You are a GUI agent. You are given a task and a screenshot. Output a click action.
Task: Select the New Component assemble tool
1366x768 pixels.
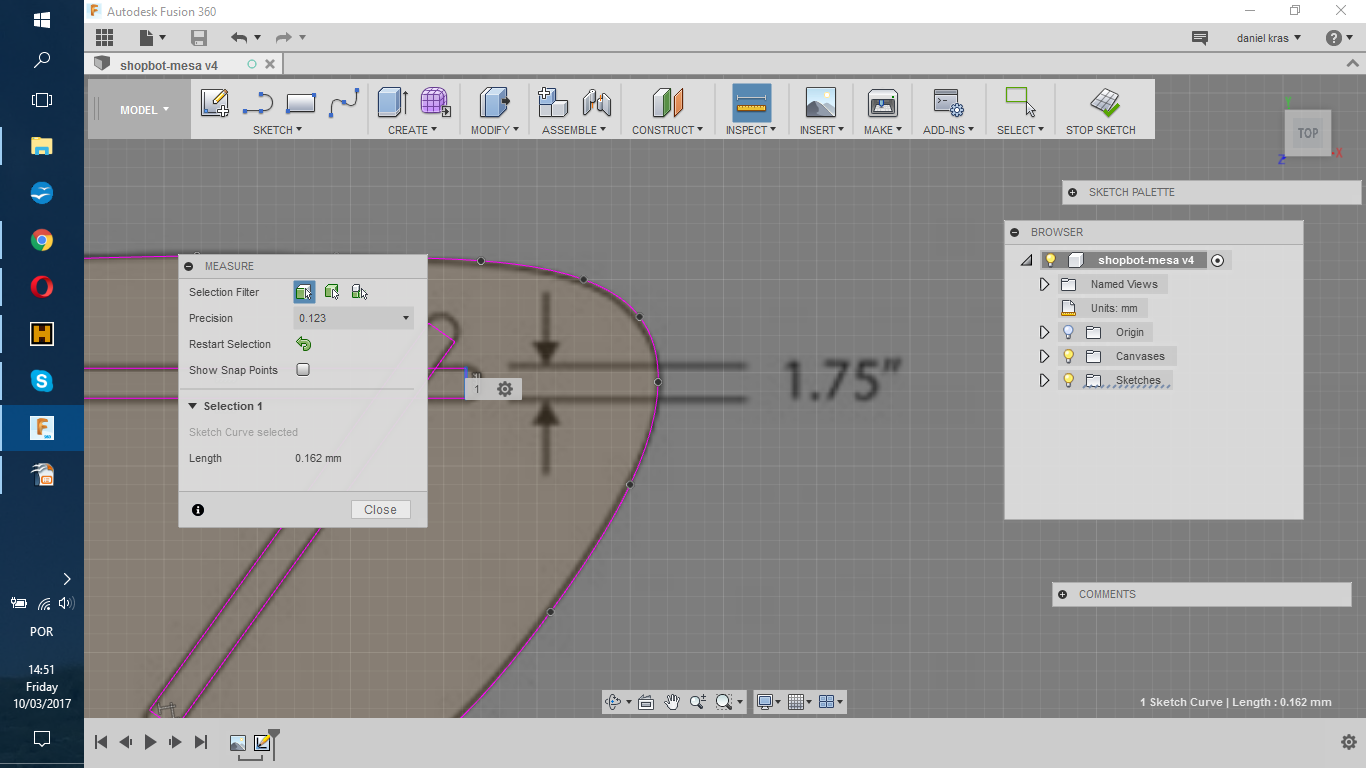tap(553, 103)
